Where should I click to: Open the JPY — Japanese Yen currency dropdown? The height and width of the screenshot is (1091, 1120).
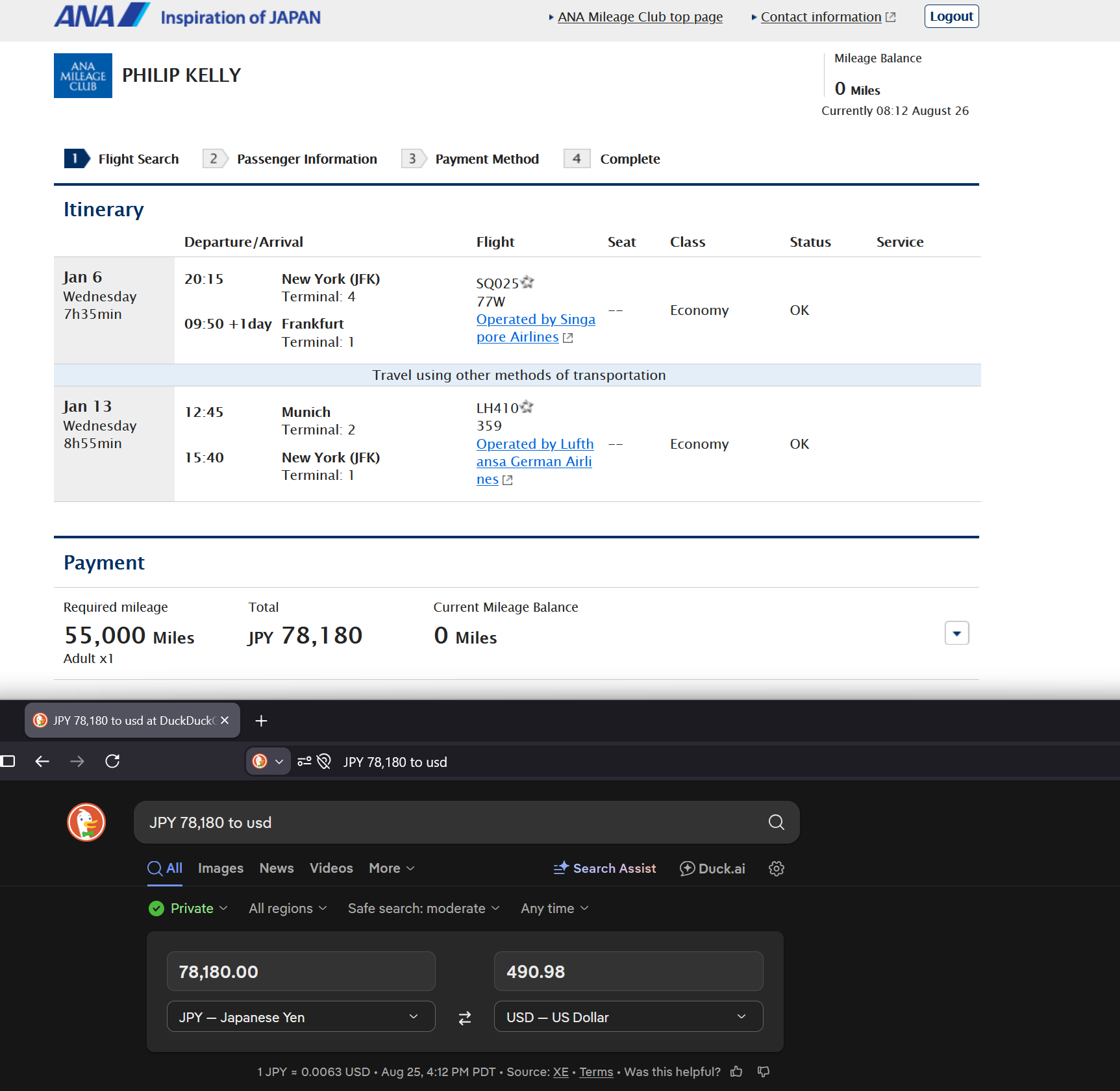(x=301, y=1017)
